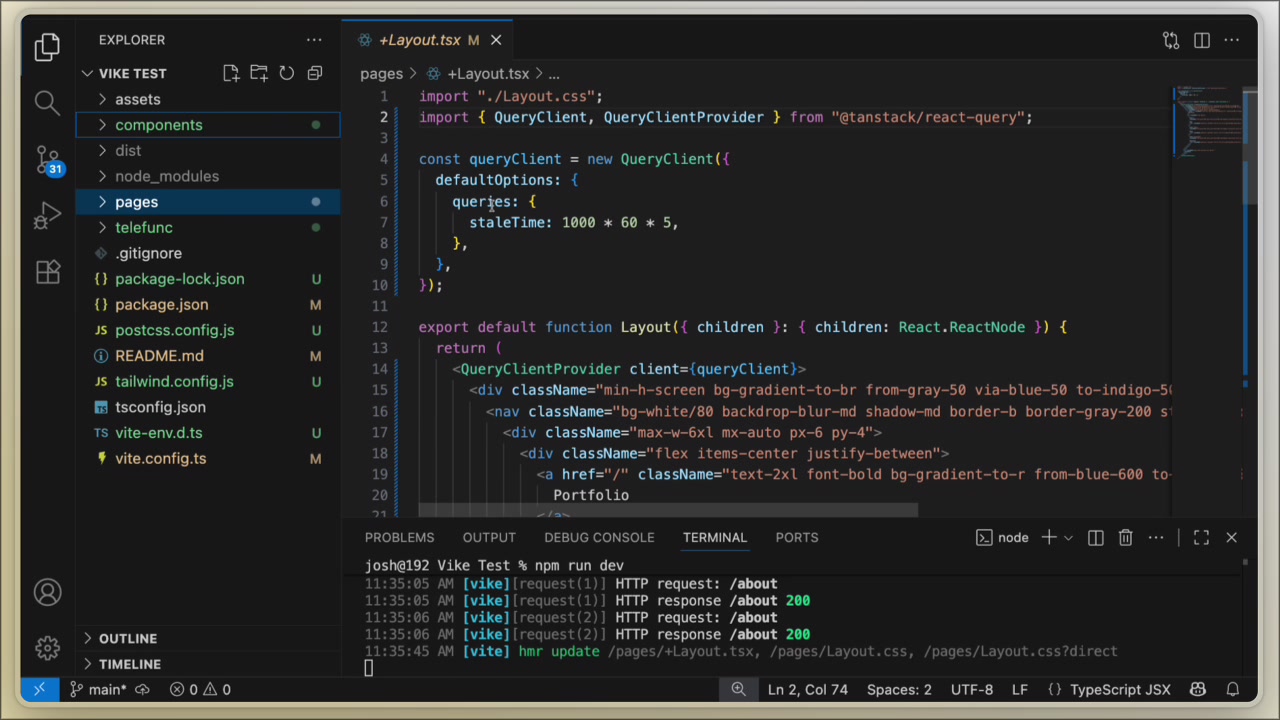This screenshot has width=1280, height=720.
Task: Kill the active terminal
Action: [1125, 537]
